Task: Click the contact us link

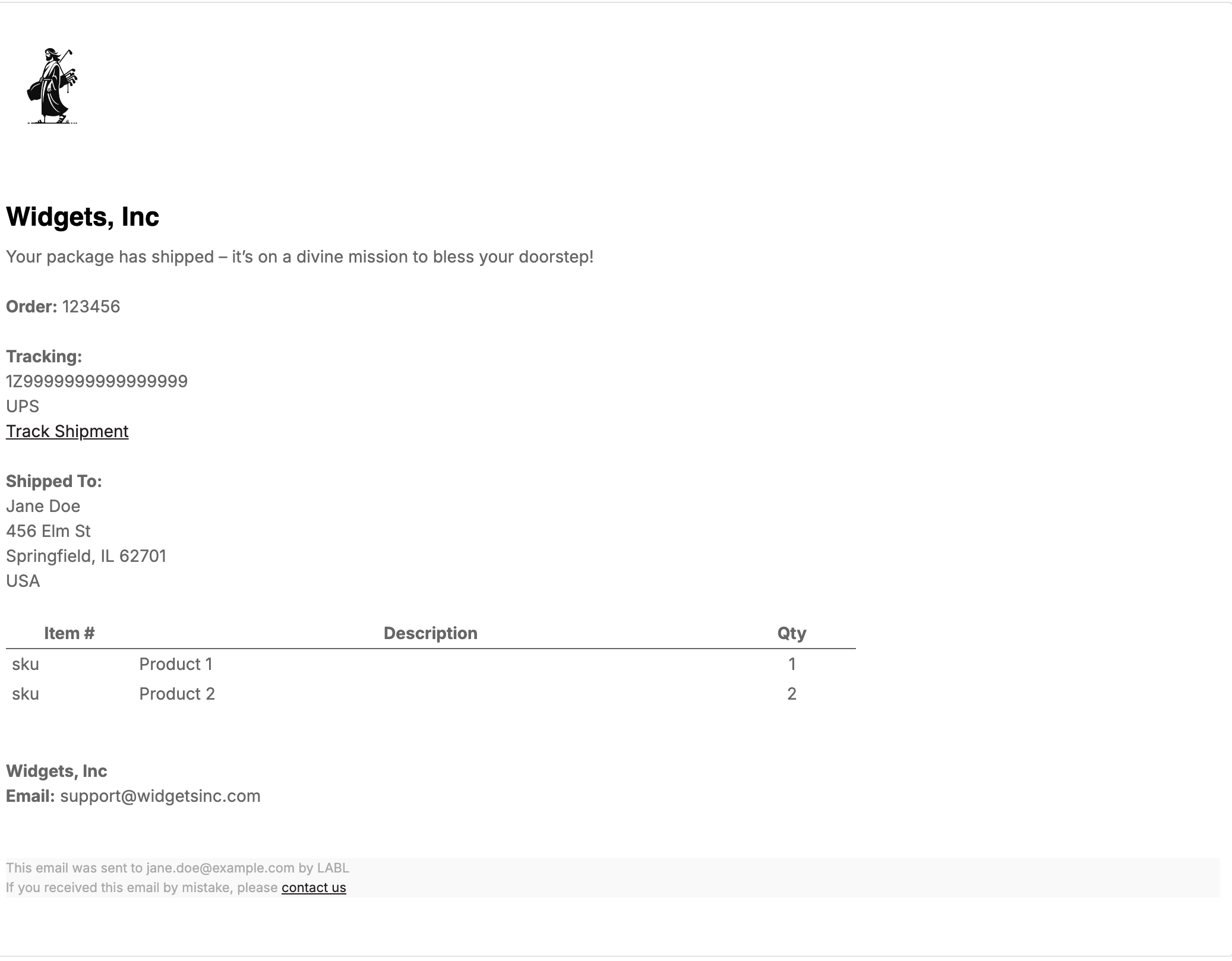Action: pyautogui.click(x=314, y=887)
